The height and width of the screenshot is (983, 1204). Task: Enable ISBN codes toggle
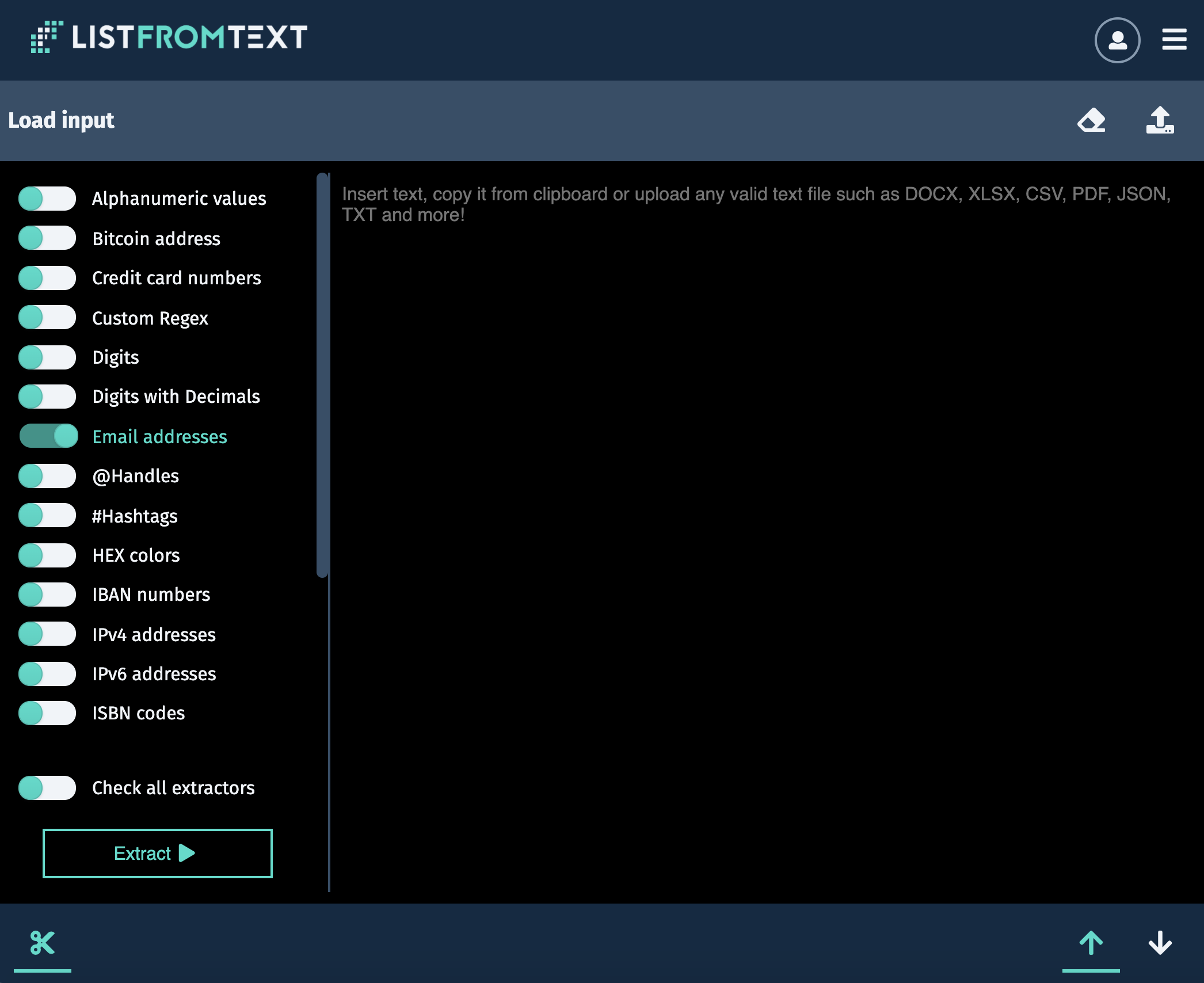(47, 713)
